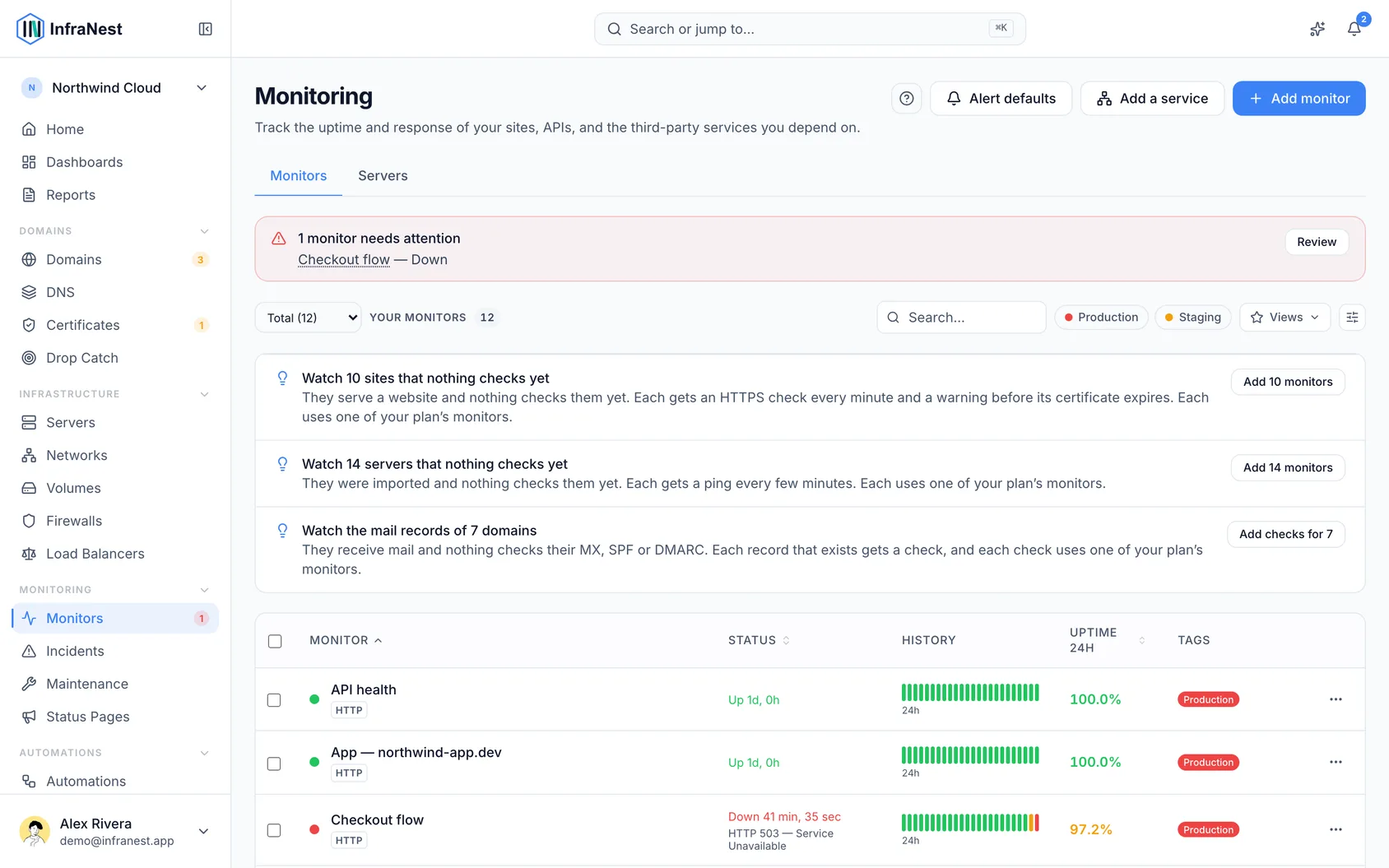The image size is (1389, 868).
Task: Open row actions menu for Checkout flow
Action: tap(1336, 829)
